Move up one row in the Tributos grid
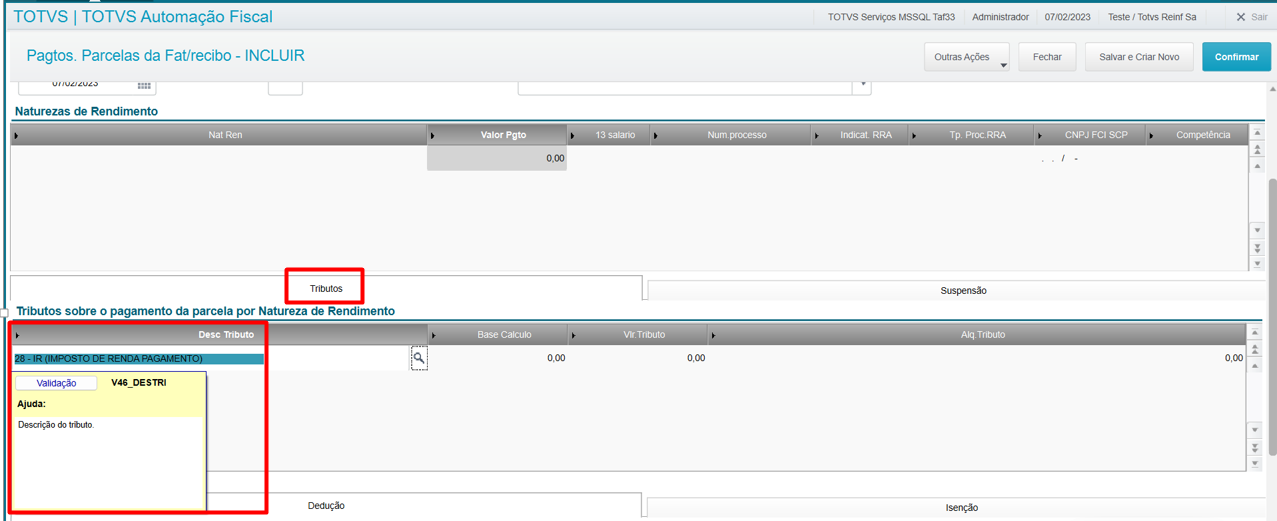This screenshot has width=1277, height=521. click(1255, 366)
